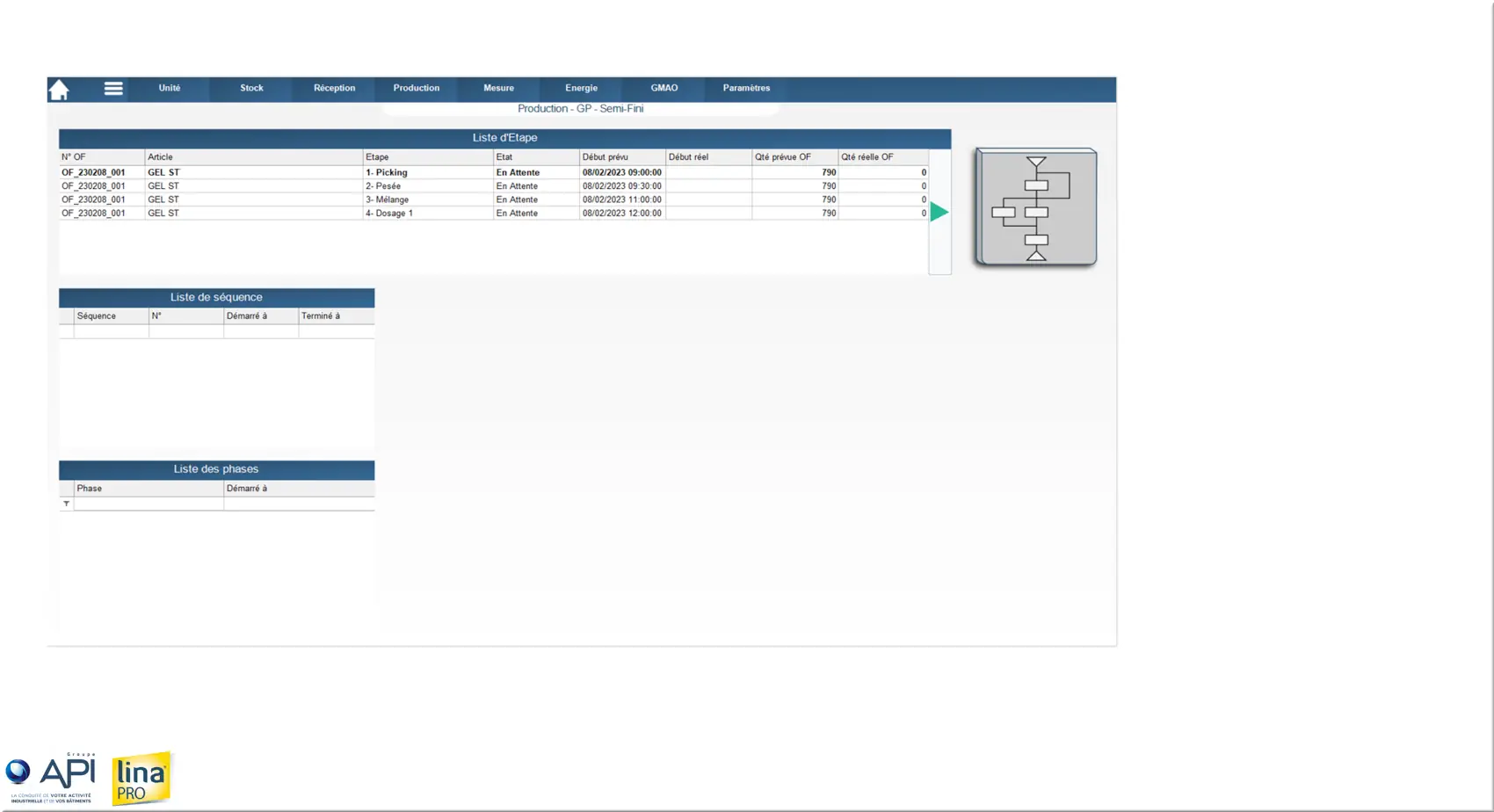Open the hamburger menu icon
The image size is (1494, 812).
[113, 89]
